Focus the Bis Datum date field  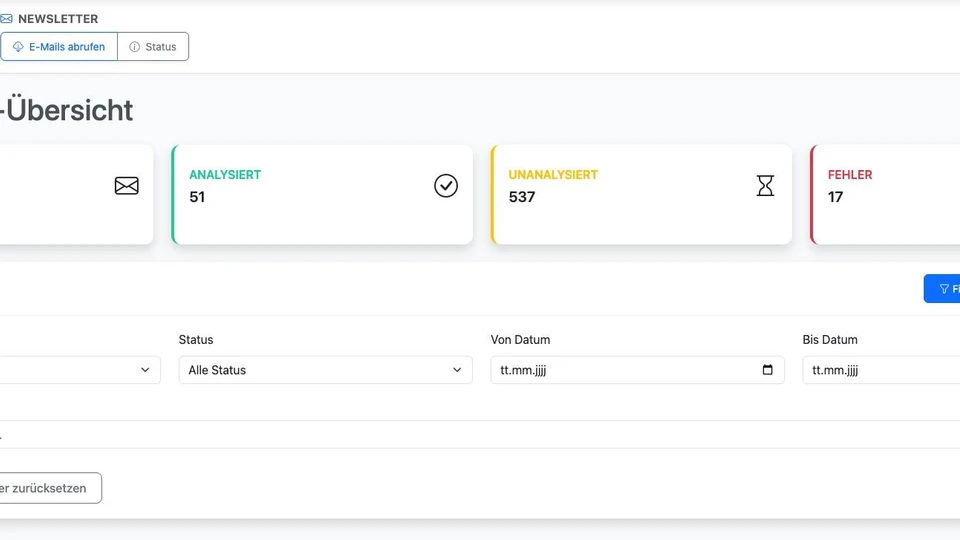pyautogui.click(x=880, y=370)
